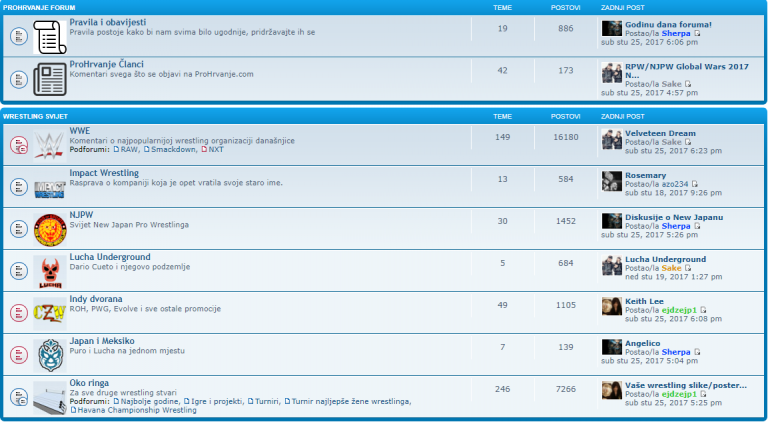Click the red unread status icon beside Indy dvorana
Viewport: 768px width, 422px height.
coord(19,313)
